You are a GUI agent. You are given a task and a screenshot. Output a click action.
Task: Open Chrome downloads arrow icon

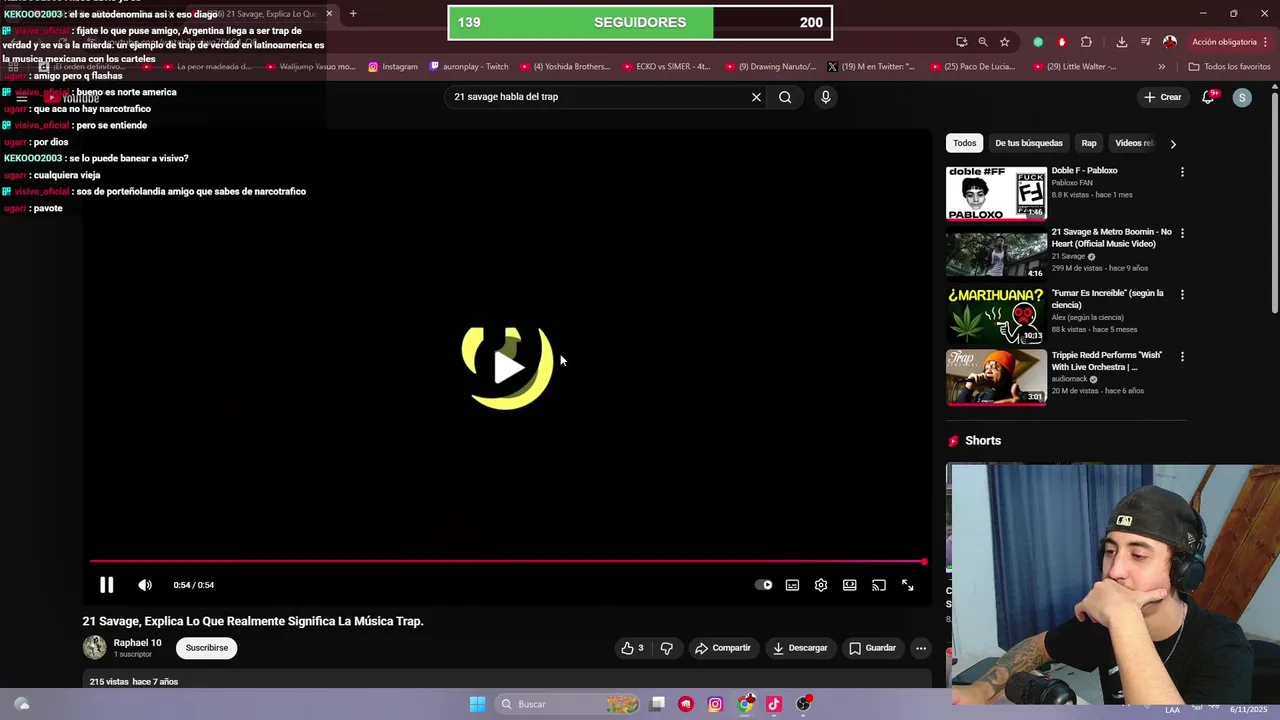[x=1121, y=42]
